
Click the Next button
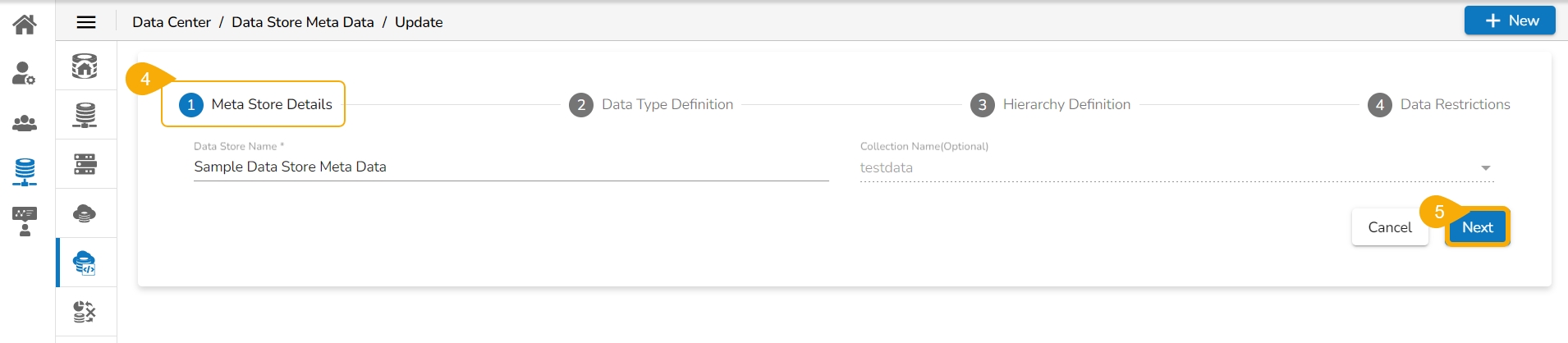(x=1477, y=227)
